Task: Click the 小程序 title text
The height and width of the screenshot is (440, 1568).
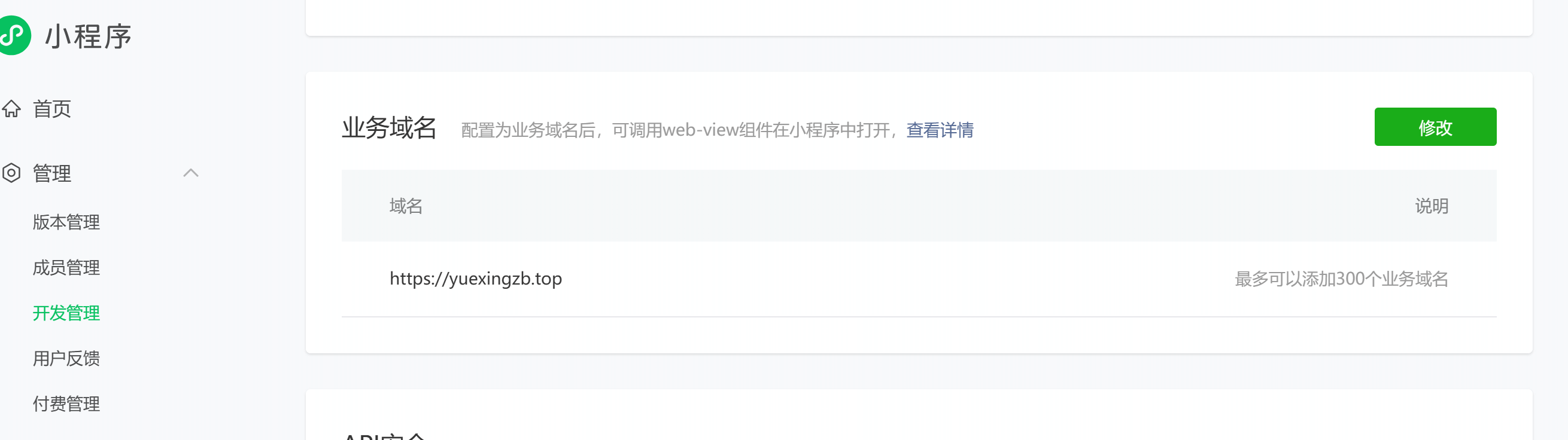Action: (x=88, y=36)
